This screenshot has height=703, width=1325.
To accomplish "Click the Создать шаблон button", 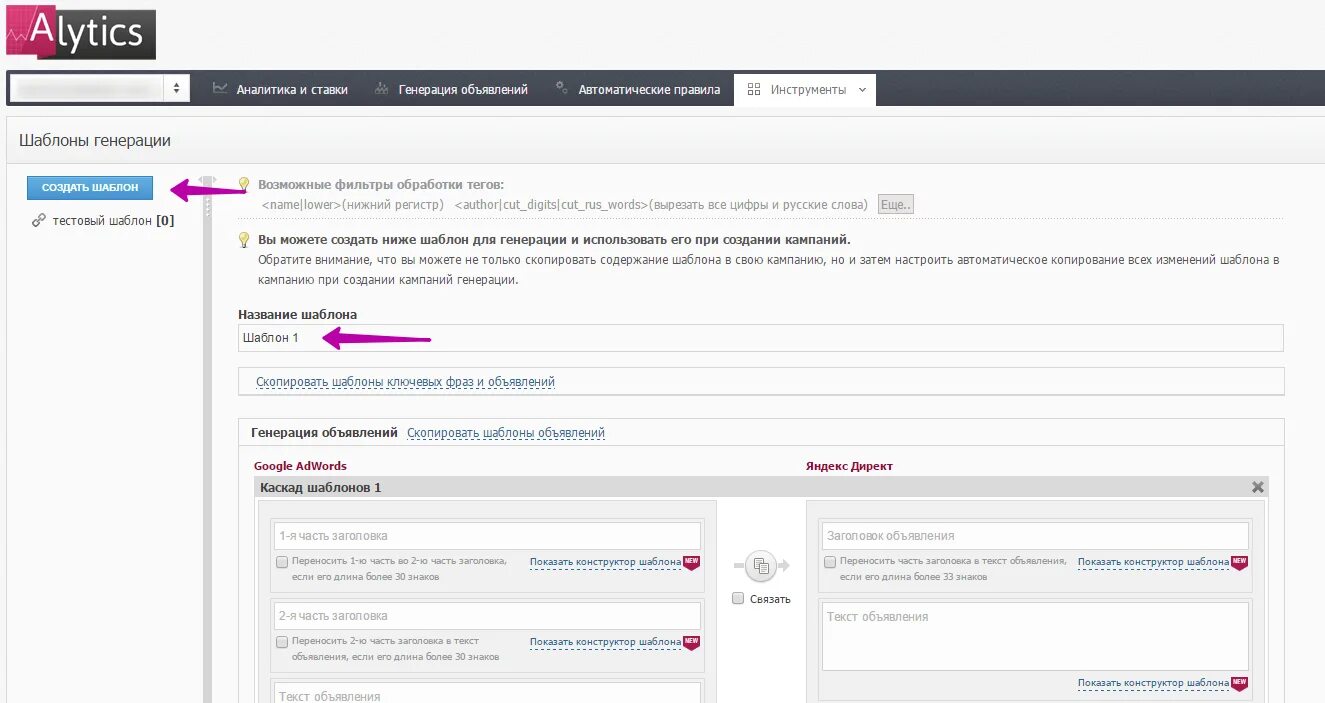I will pos(90,187).
